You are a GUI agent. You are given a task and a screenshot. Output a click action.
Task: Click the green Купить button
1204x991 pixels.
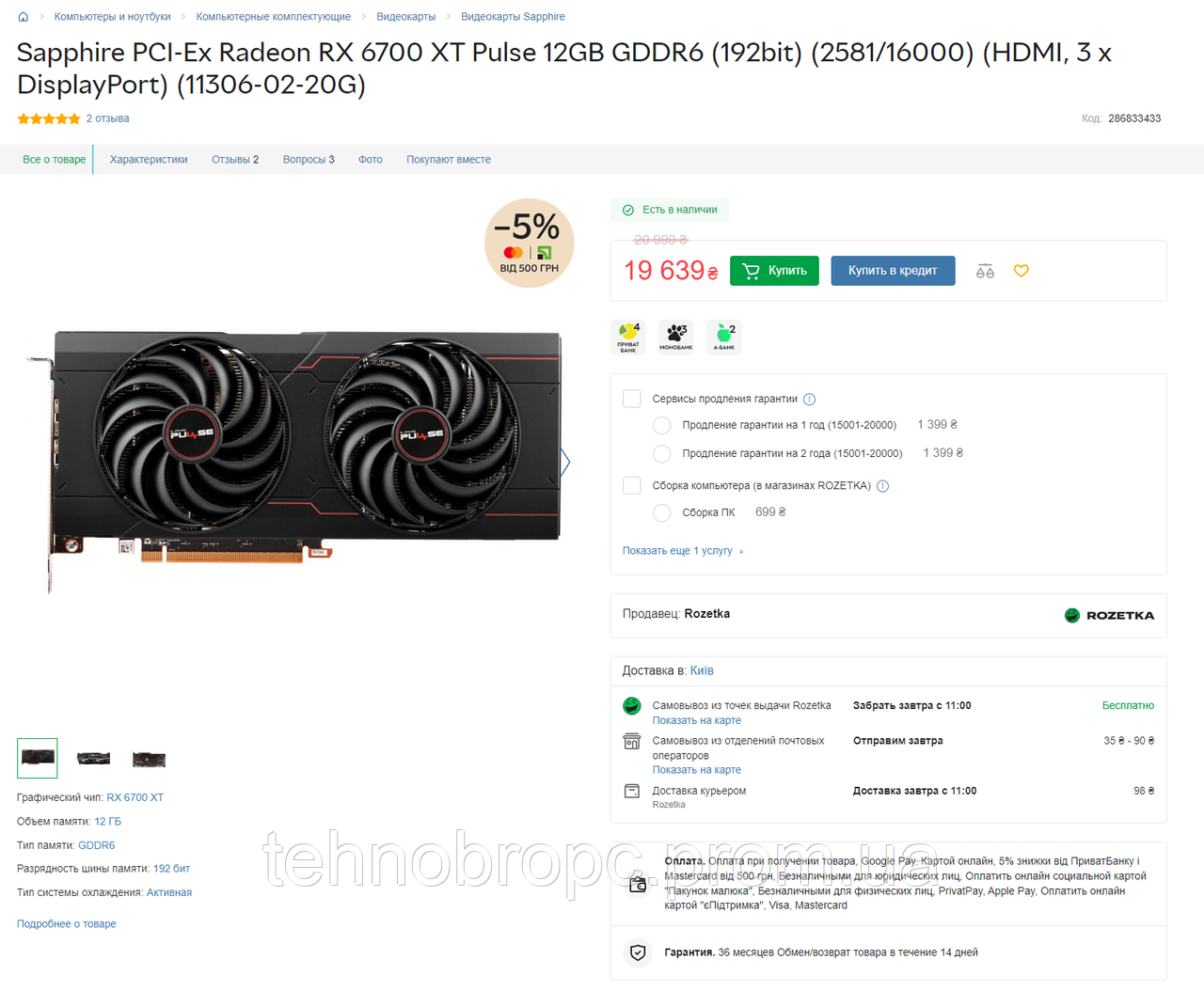tap(774, 271)
